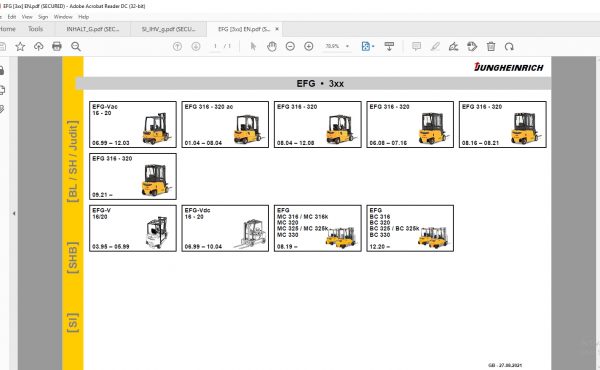Screen dimensions: 600x370
Task: Expand the fit page options arrow
Action: (373, 47)
